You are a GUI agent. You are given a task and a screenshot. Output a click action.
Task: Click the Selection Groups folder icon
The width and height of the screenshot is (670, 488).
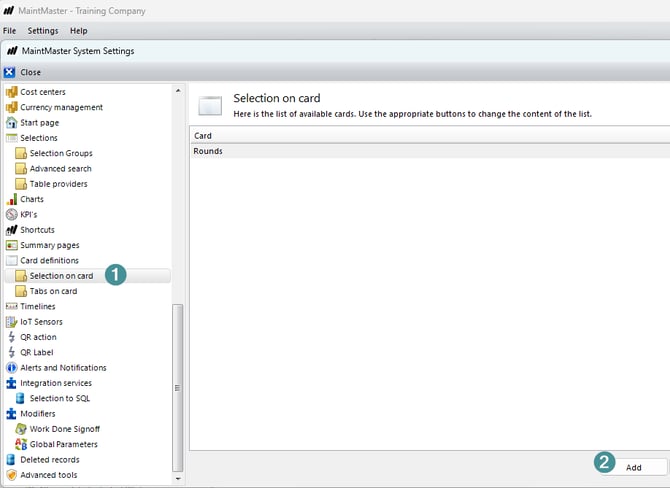(21, 153)
